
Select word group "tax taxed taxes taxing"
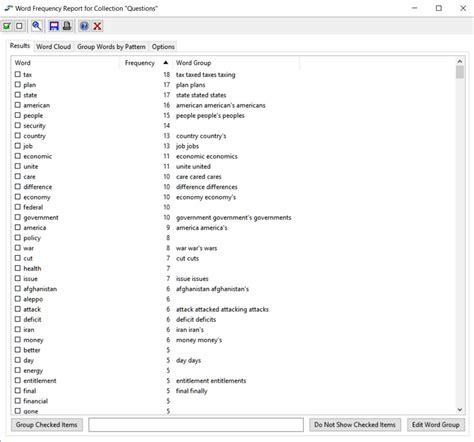(205, 75)
